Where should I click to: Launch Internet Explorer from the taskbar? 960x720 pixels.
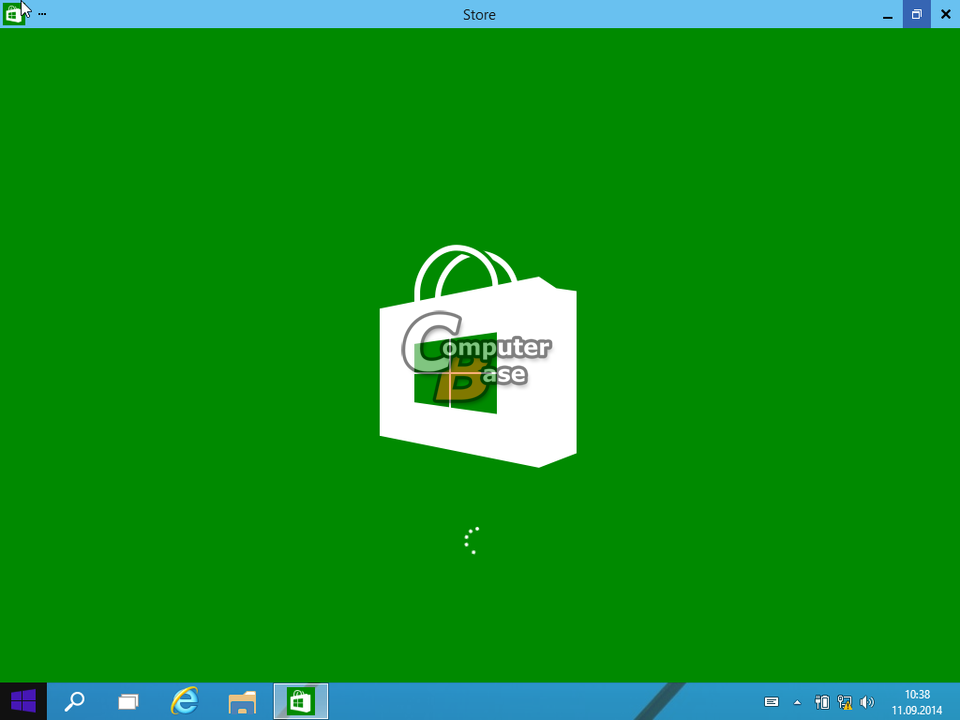pyautogui.click(x=185, y=701)
